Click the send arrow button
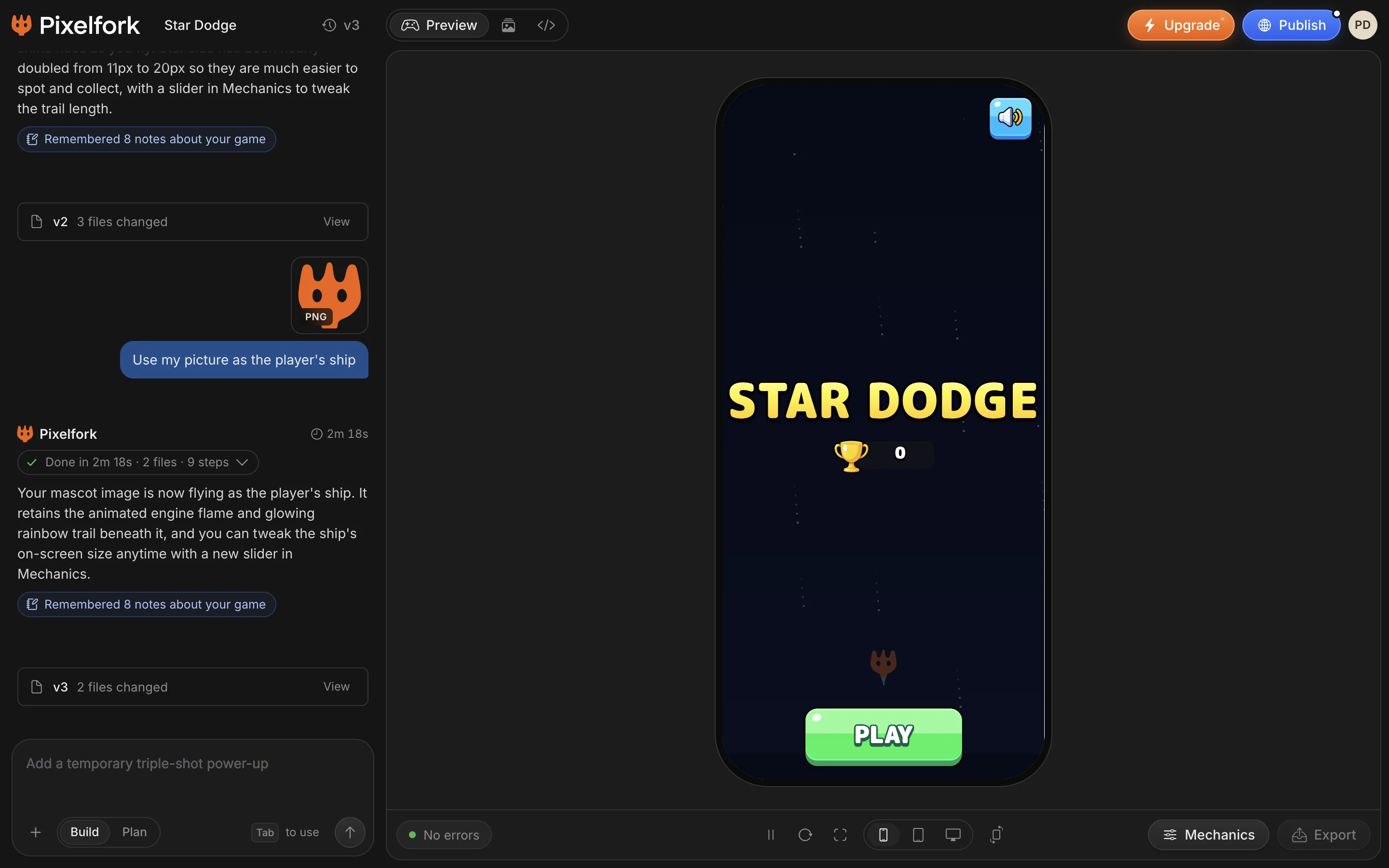 (x=350, y=832)
